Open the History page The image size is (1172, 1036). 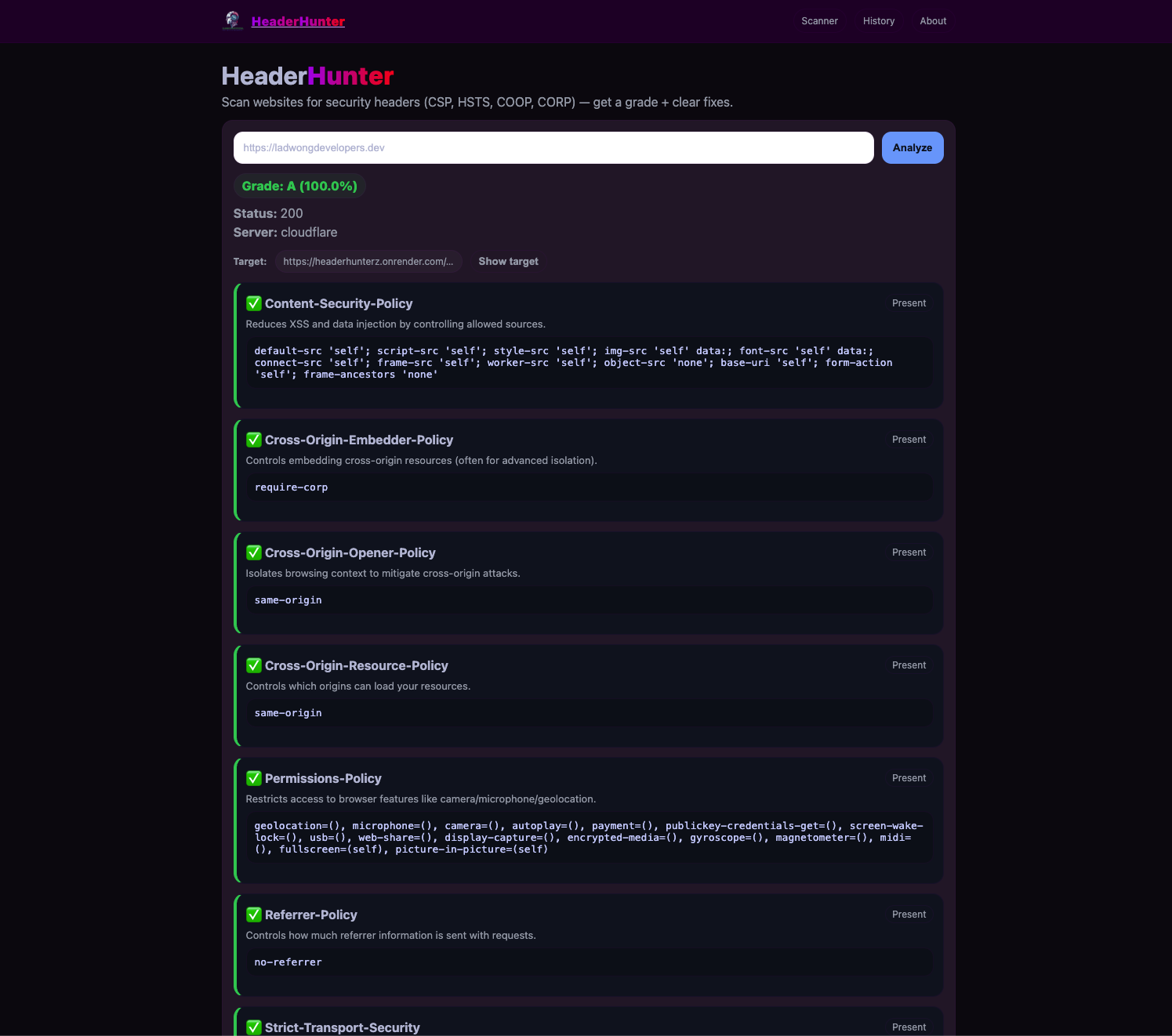878,21
